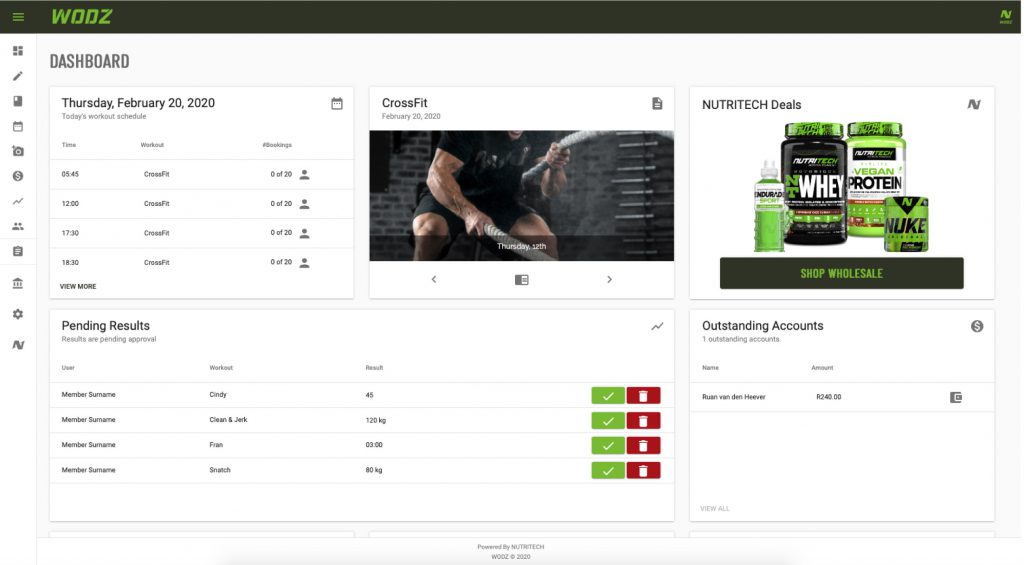Click the WODZ logo in header
This screenshot has width=1024, height=565.
pyautogui.click(x=82, y=17)
